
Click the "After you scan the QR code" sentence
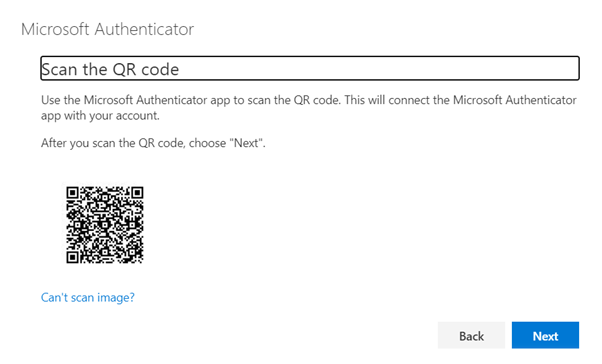(153, 143)
